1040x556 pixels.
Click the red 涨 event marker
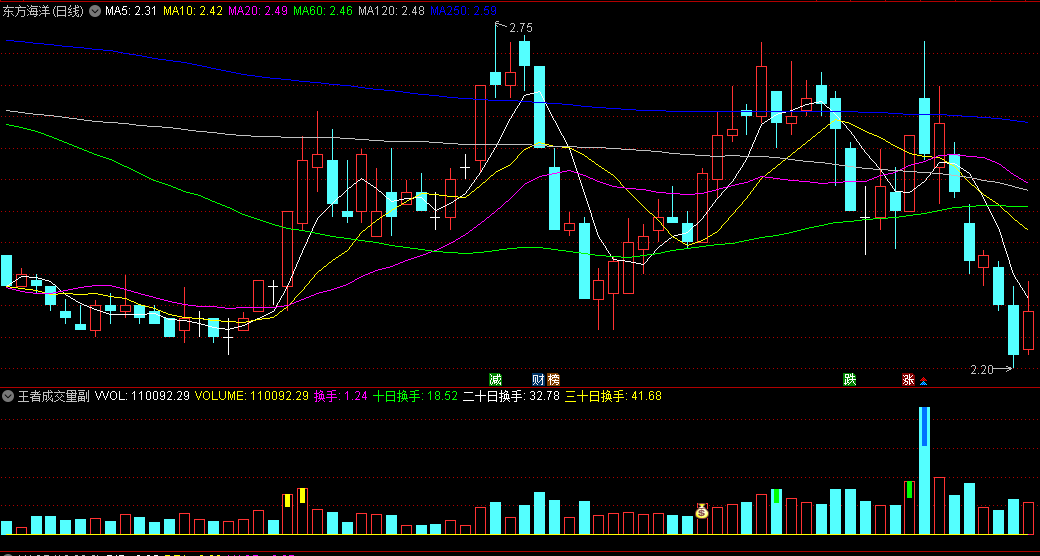[908, 380]
